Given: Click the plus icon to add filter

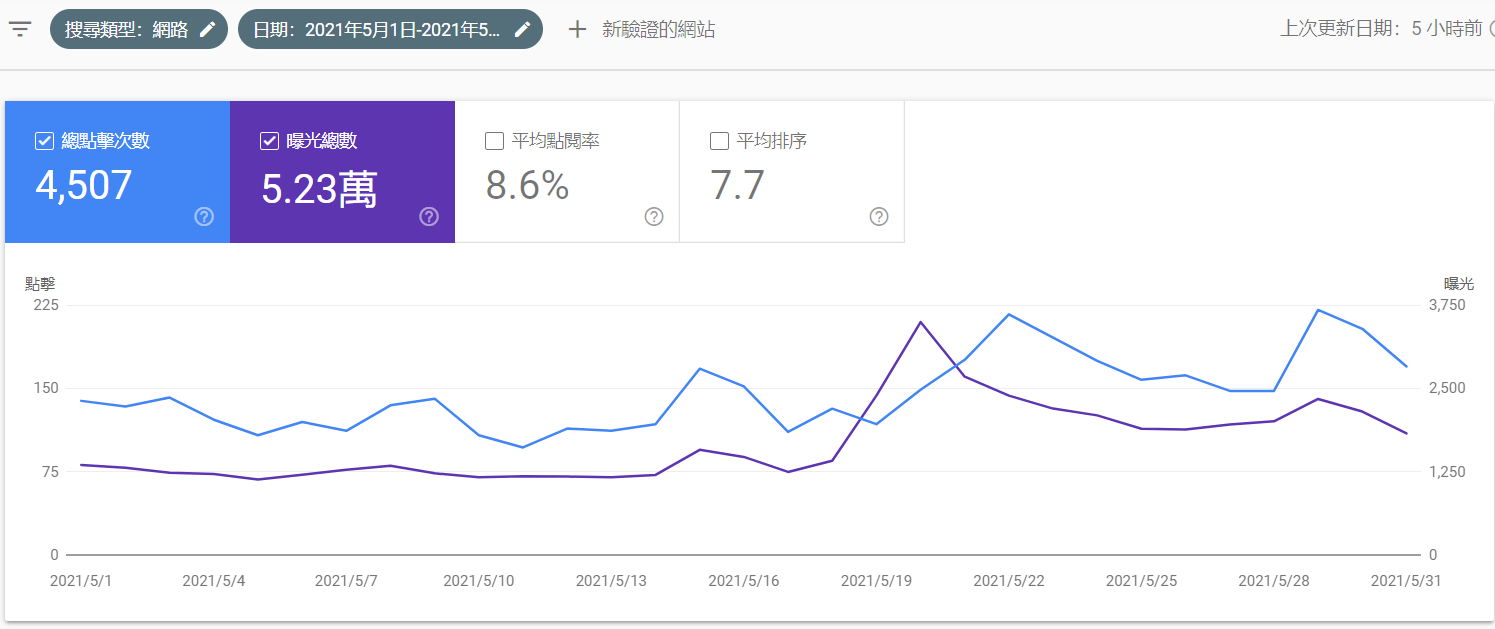Looking at the screenshot, I should 577,29.
